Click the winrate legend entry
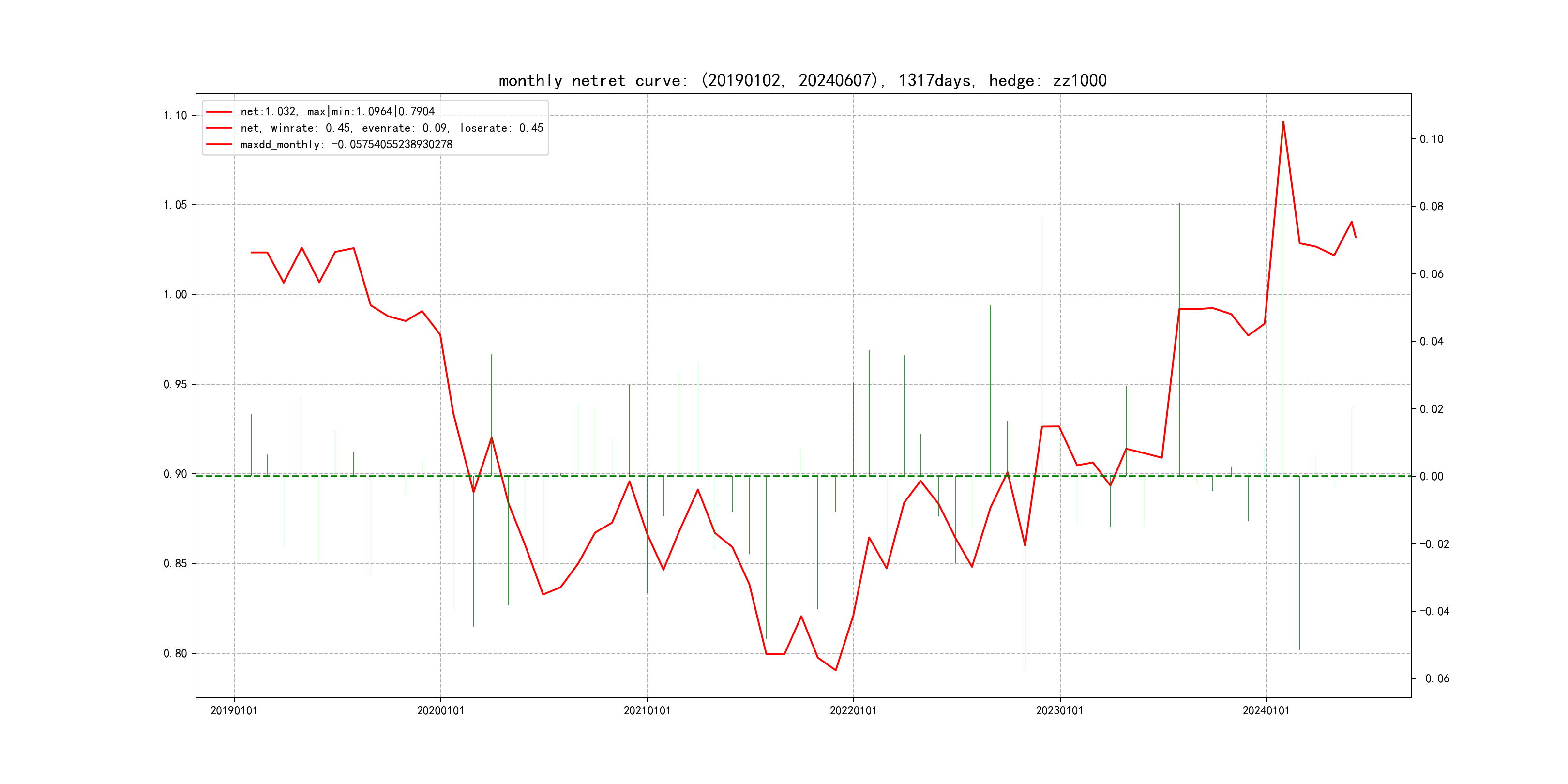The image size is (1568, 784). coord(392,128)
